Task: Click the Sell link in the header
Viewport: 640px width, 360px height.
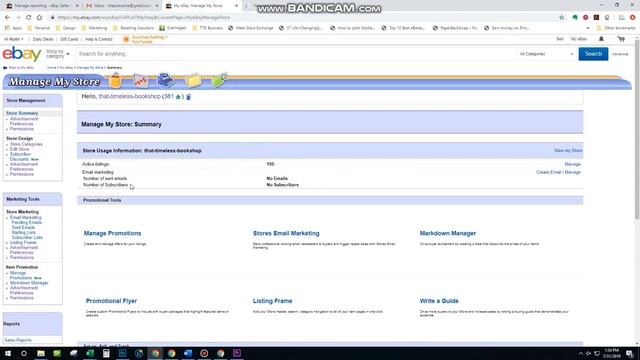Action: tap(560, 39)
